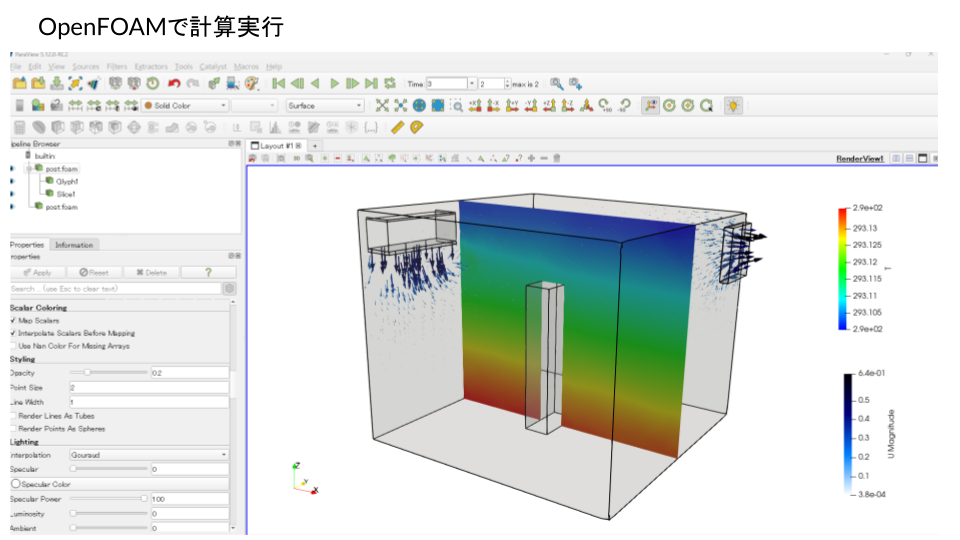Jump to first frame
The width and height of the screenshot is (960, 540).
[279, 83]
